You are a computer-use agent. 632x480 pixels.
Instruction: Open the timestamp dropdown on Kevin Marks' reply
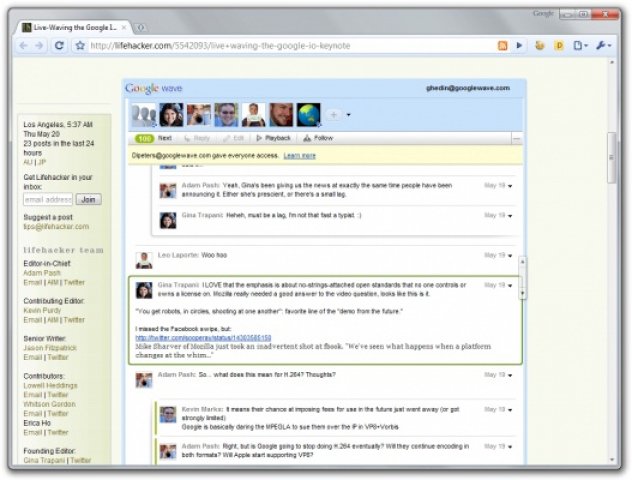[x=510, y=410]
